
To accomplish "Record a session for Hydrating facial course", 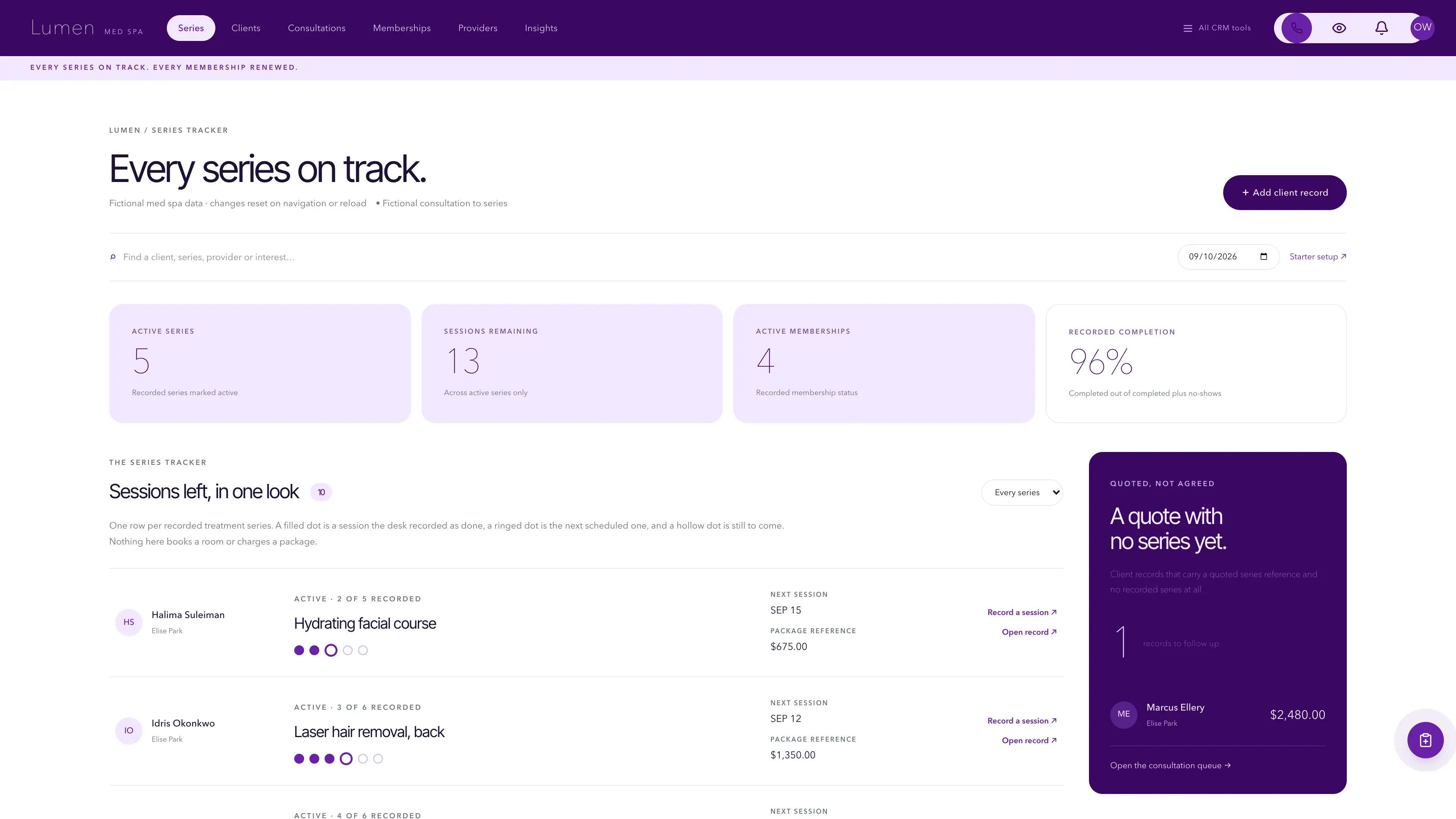I will click(1022, 612).
